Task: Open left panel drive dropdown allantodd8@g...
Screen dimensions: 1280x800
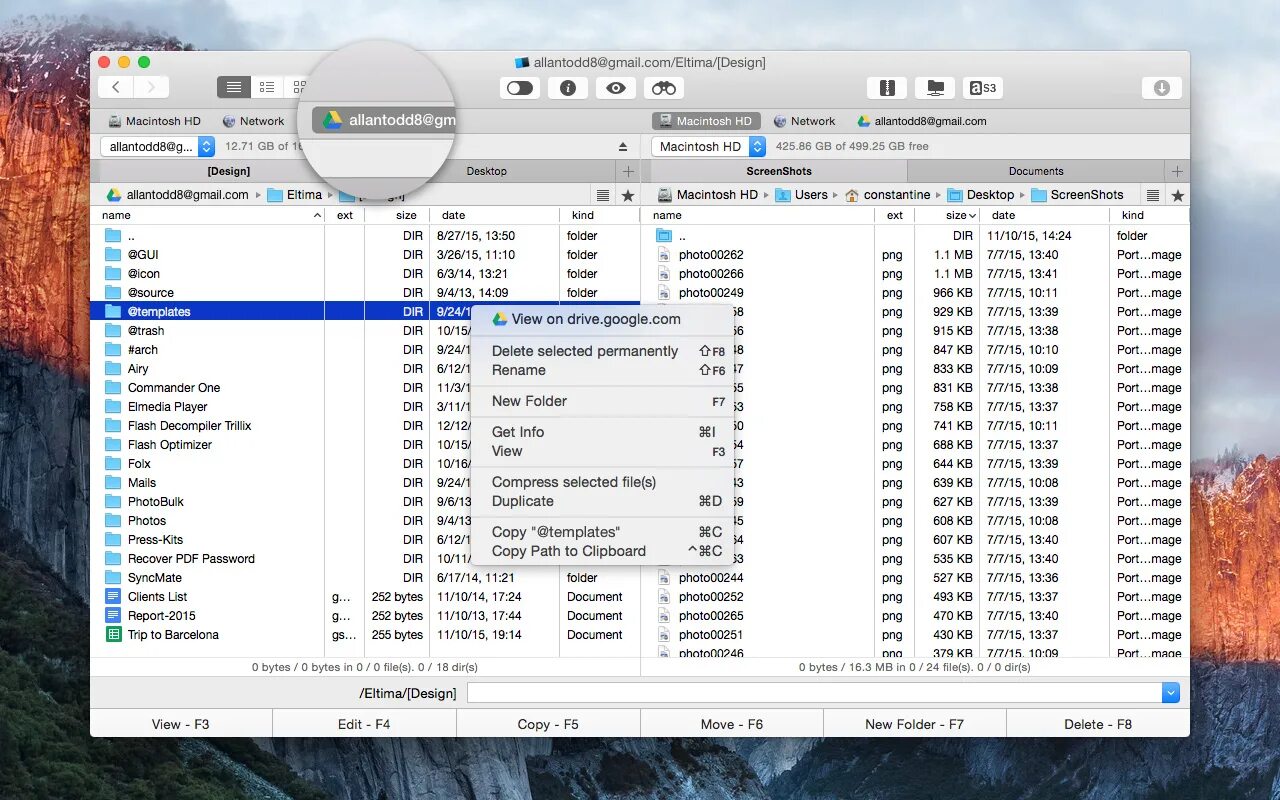Action: pyautogui.click(x=158, y=146)
